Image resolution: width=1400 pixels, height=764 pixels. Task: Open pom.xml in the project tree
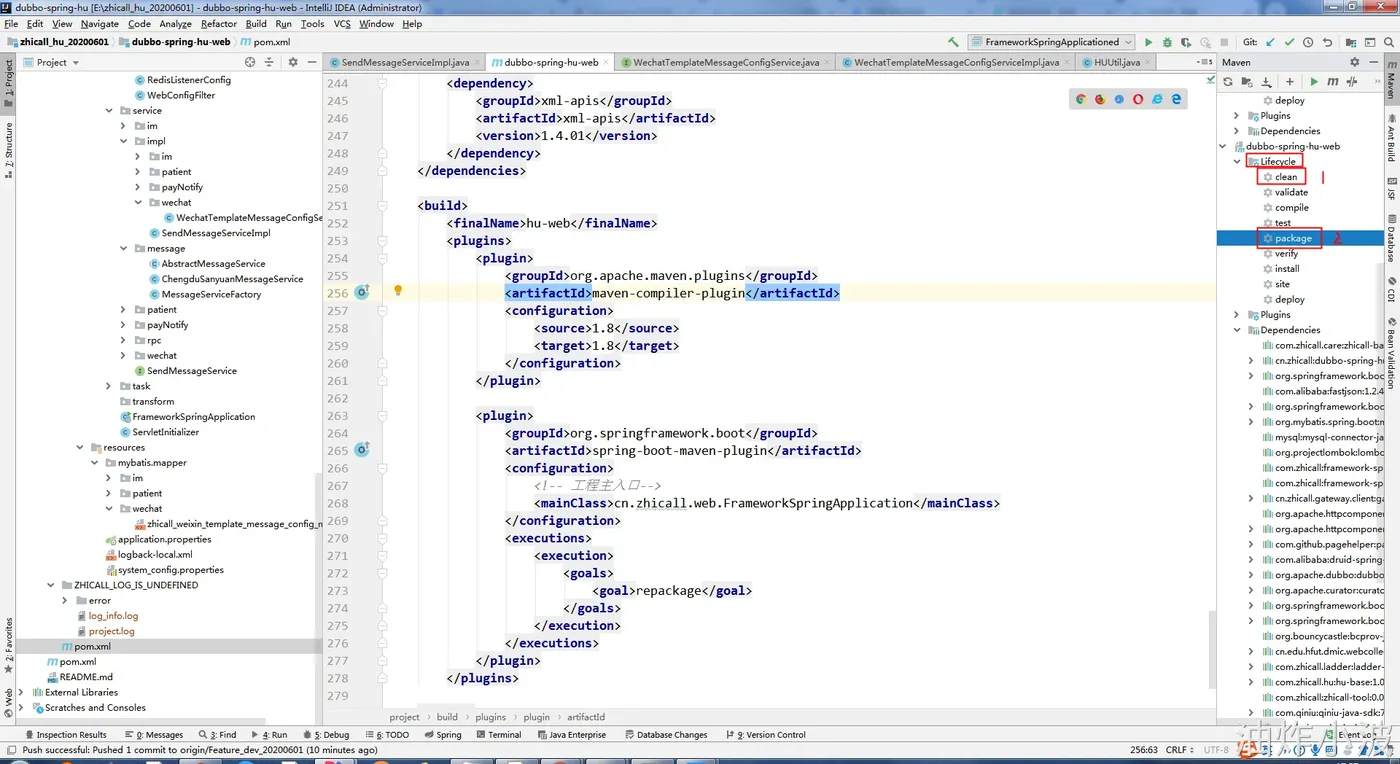point(92,646)
